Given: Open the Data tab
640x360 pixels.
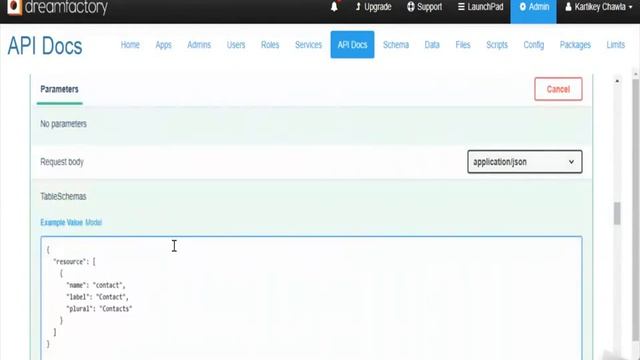Looking at the screenshot, I should pos(432,45).
